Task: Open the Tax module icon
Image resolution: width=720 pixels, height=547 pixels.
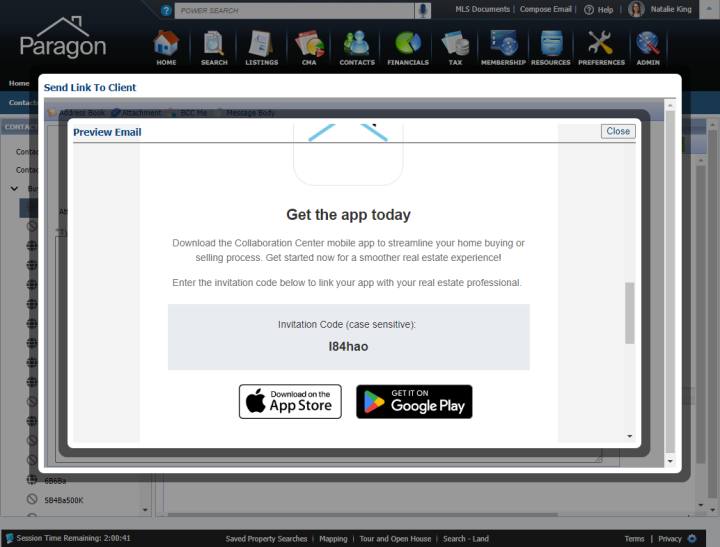Action: (x=455, y=48)
